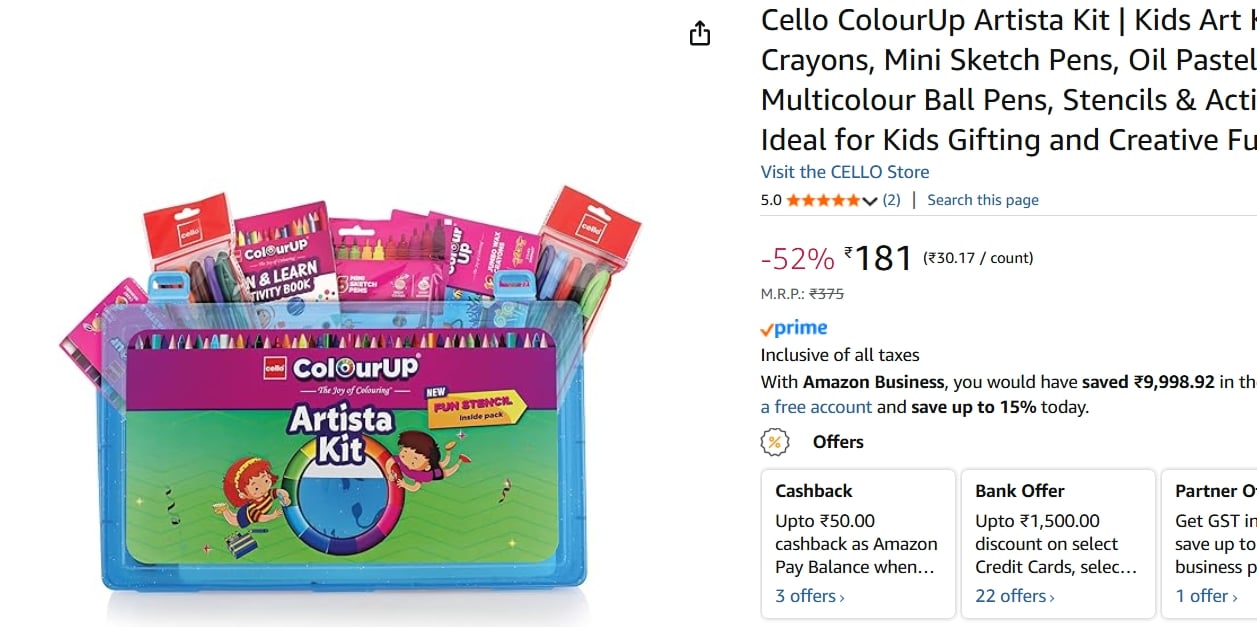Visit the CELLO Store link

845,172
